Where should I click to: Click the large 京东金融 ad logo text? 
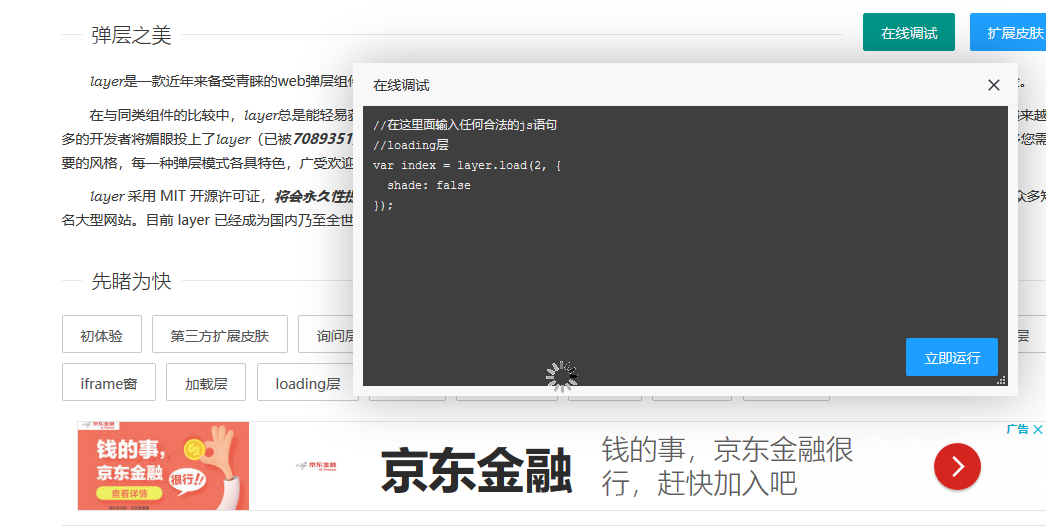click(476, 471)
